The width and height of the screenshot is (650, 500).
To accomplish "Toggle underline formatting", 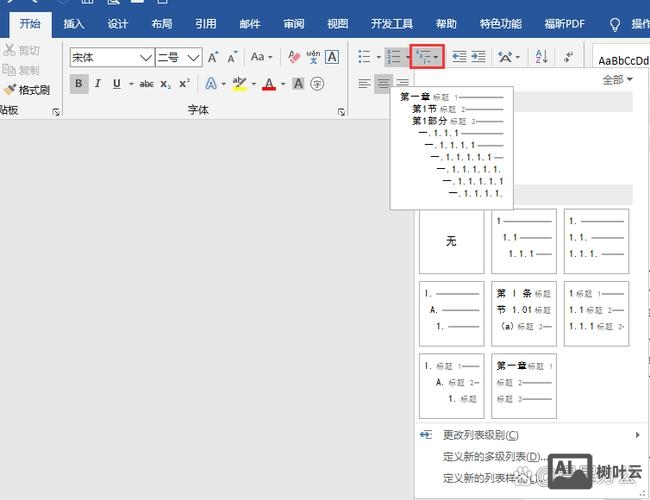I will click(x=117, y=84).
